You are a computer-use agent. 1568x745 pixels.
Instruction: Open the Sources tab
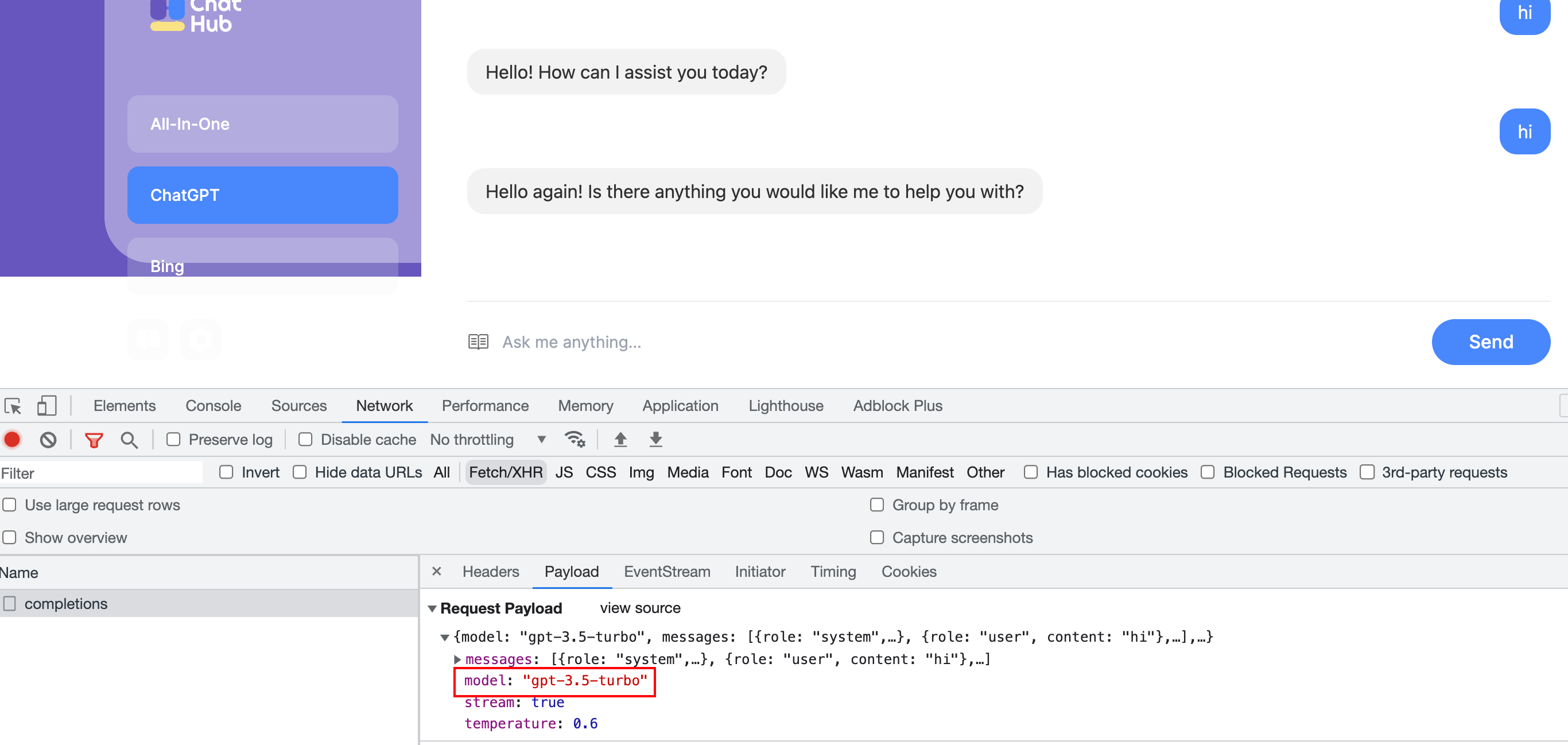point(299,405)
